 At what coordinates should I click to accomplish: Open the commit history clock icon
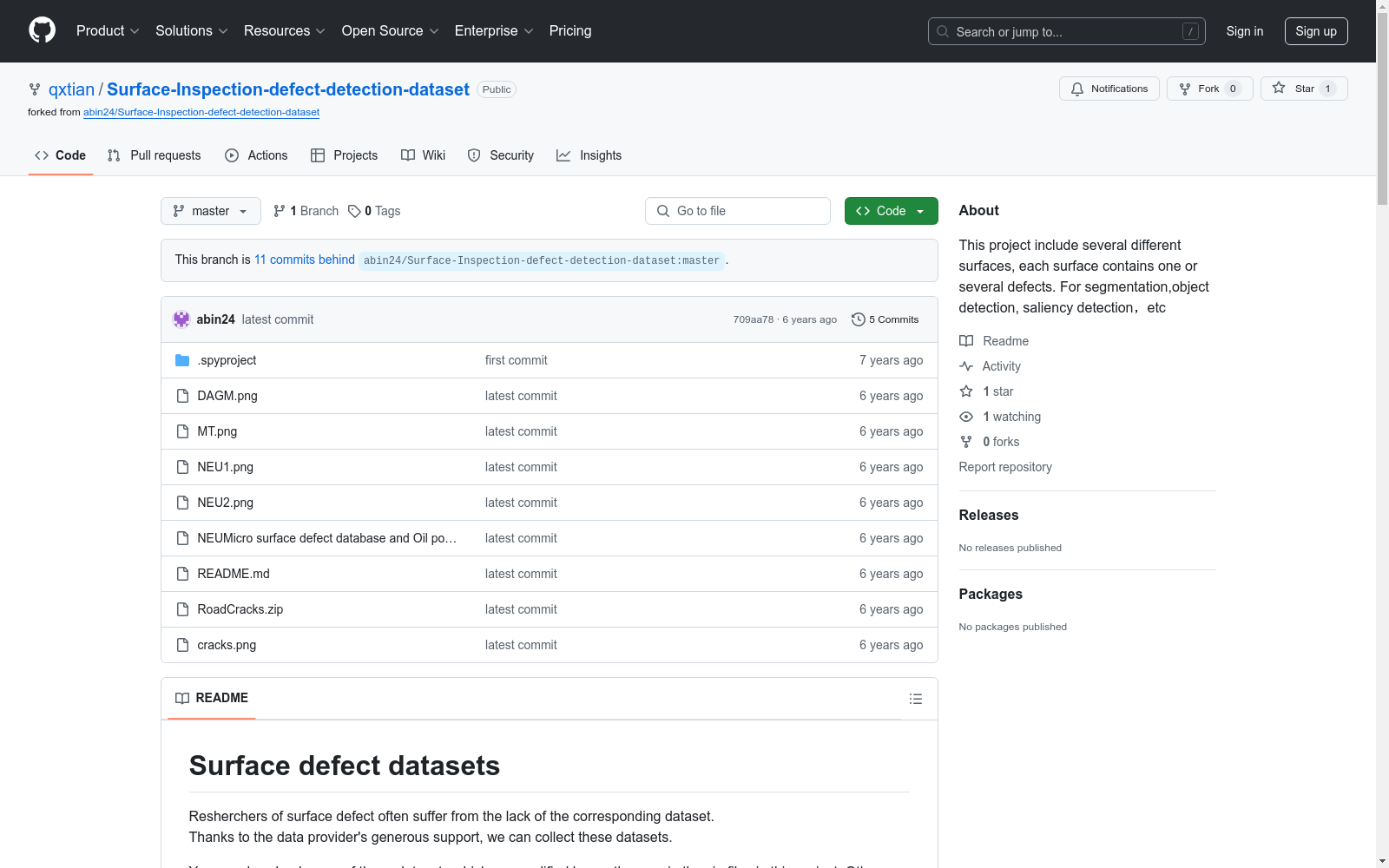pyautogui.click(x=858, y=319)
